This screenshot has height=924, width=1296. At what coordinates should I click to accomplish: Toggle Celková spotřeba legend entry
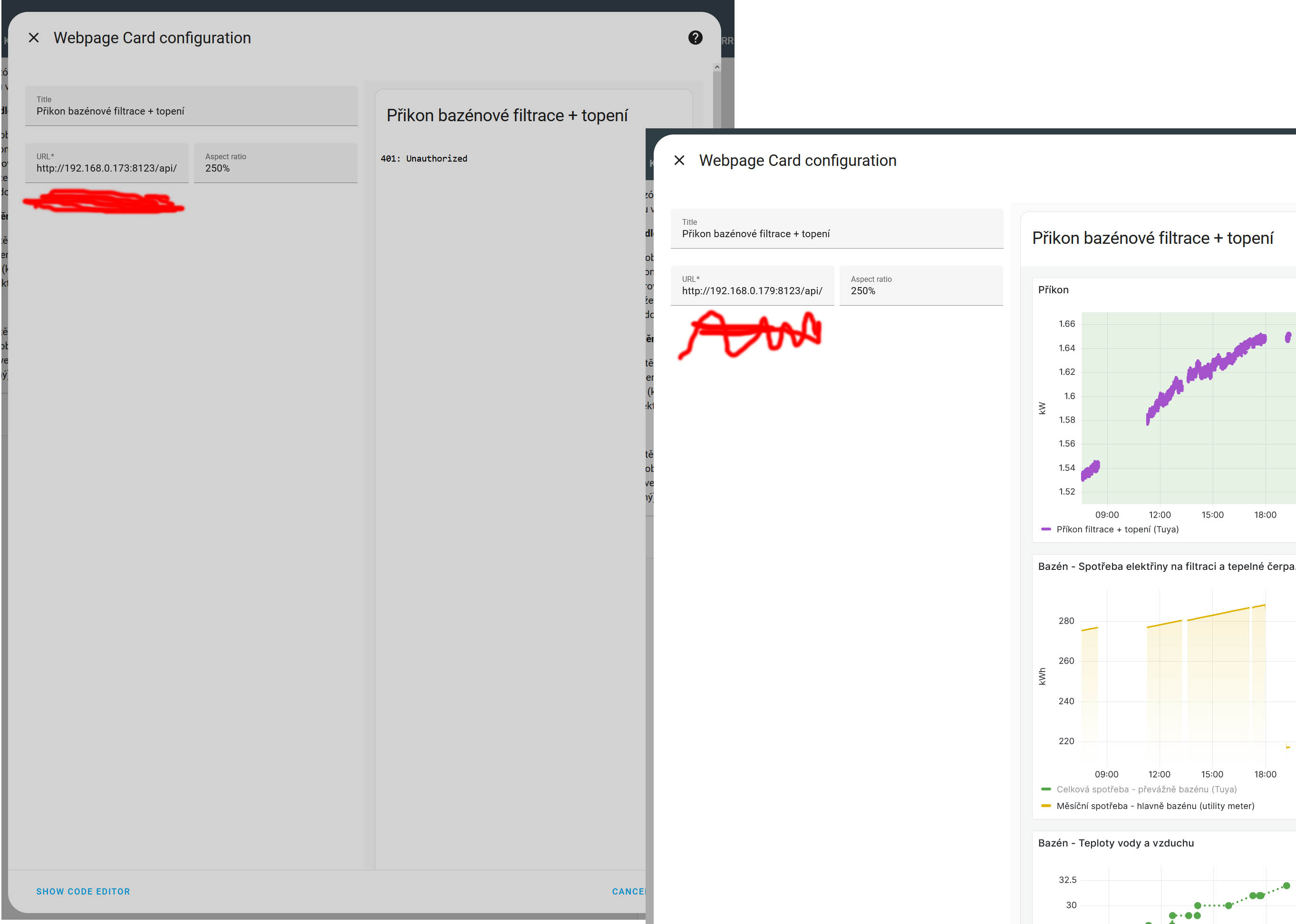click(1146, 789)
